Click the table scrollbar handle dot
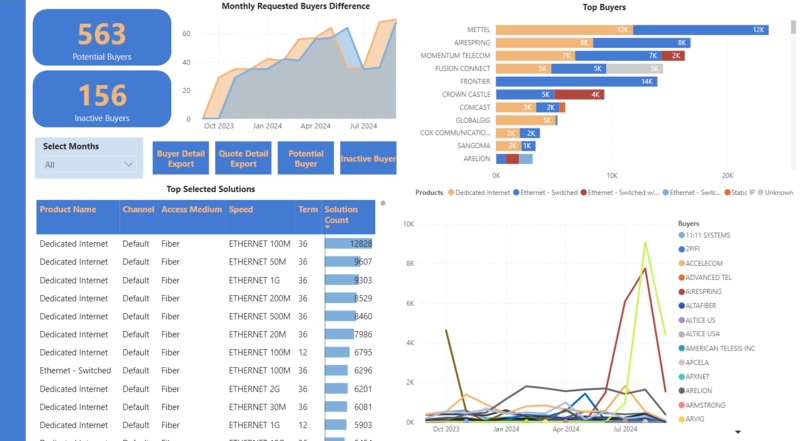Viewport: 800px width, 441px height. 383,203
